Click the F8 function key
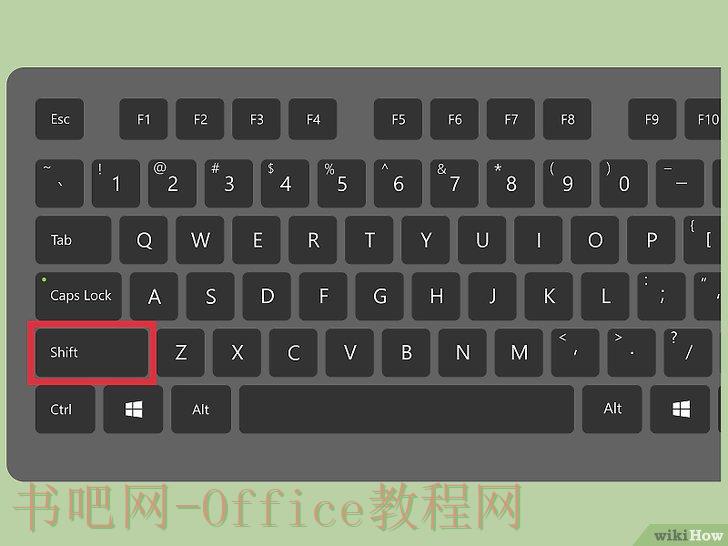Image resolution: width=728 pixels, height=546 pixels. pos(567,119)
